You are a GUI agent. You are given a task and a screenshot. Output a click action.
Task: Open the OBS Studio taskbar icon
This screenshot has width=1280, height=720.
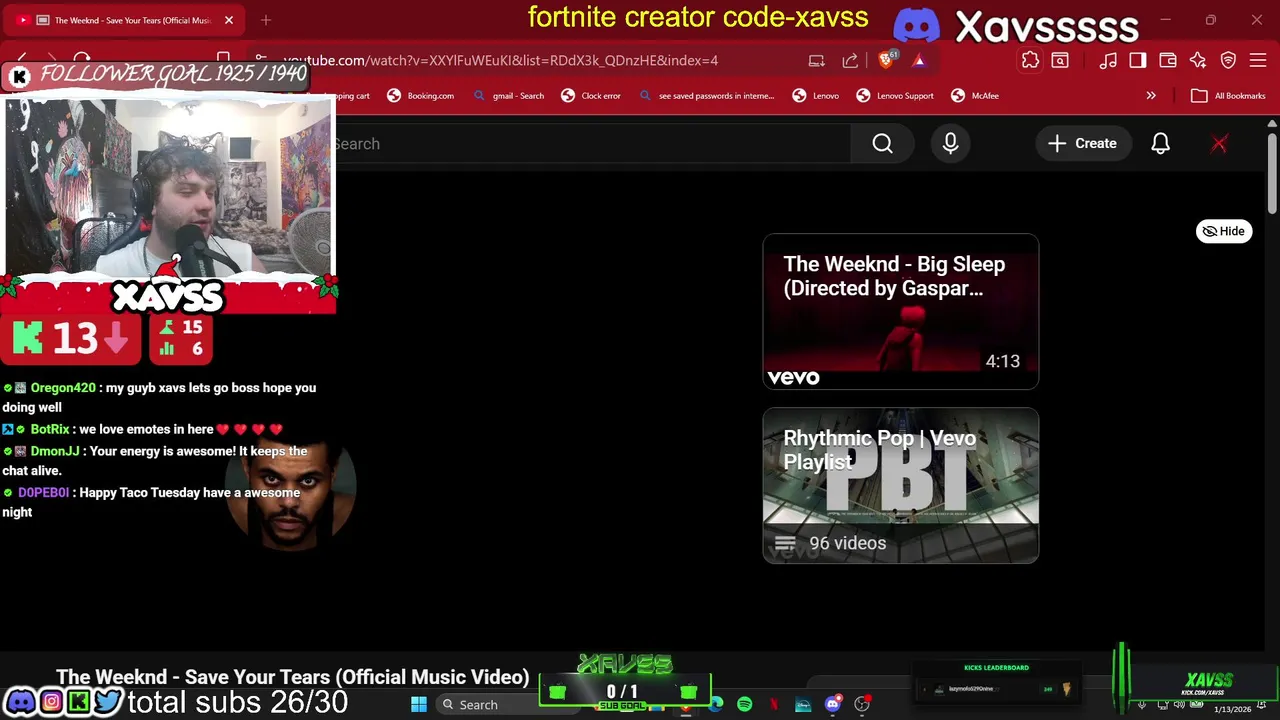(x=862, y=705)
